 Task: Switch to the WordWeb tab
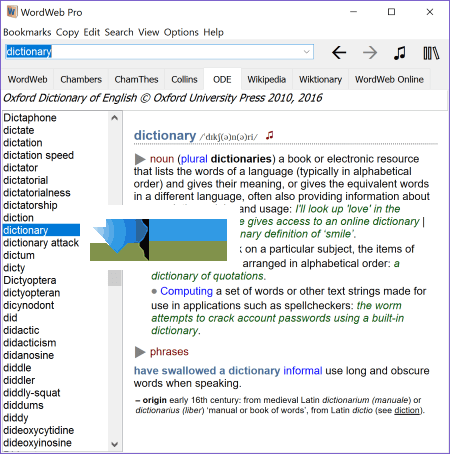[28, 79]
